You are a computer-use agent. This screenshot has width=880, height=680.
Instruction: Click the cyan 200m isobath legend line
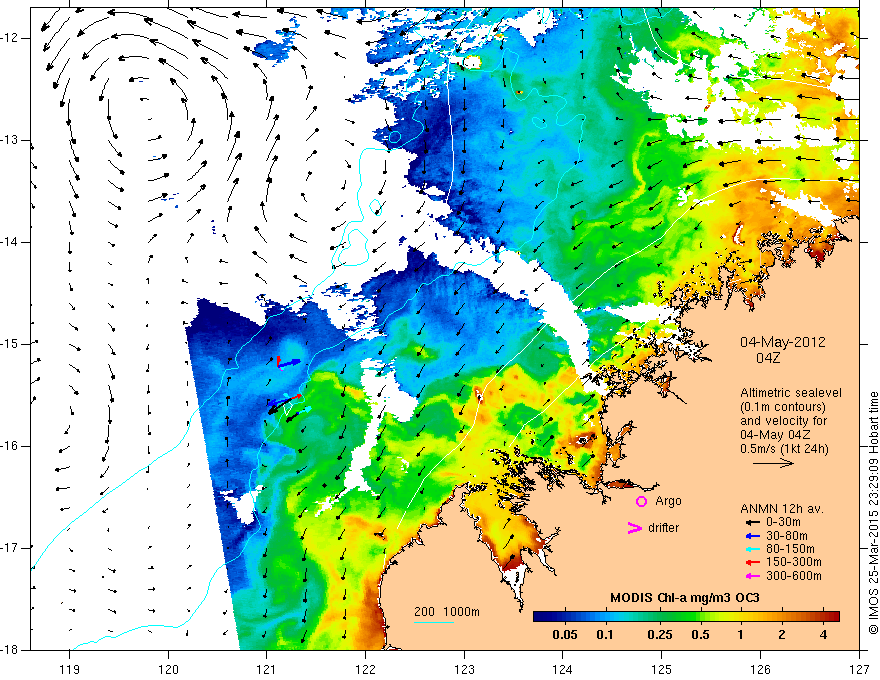pos(434,622)
